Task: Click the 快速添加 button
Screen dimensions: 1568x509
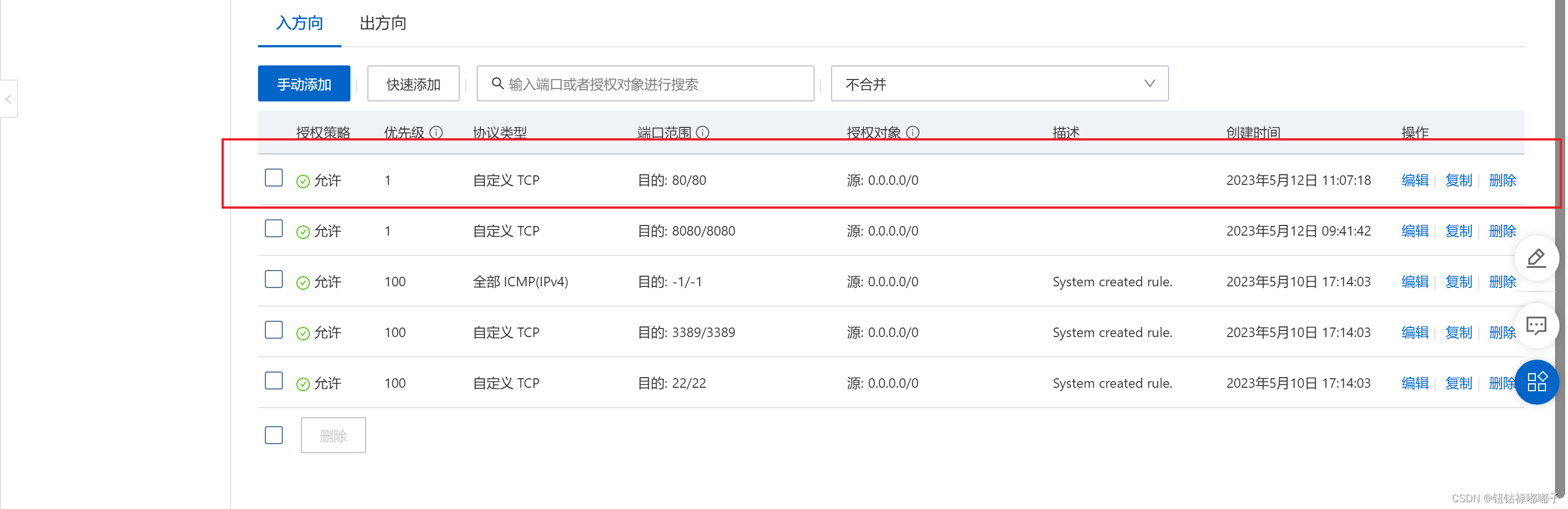Action: point(414,83)
